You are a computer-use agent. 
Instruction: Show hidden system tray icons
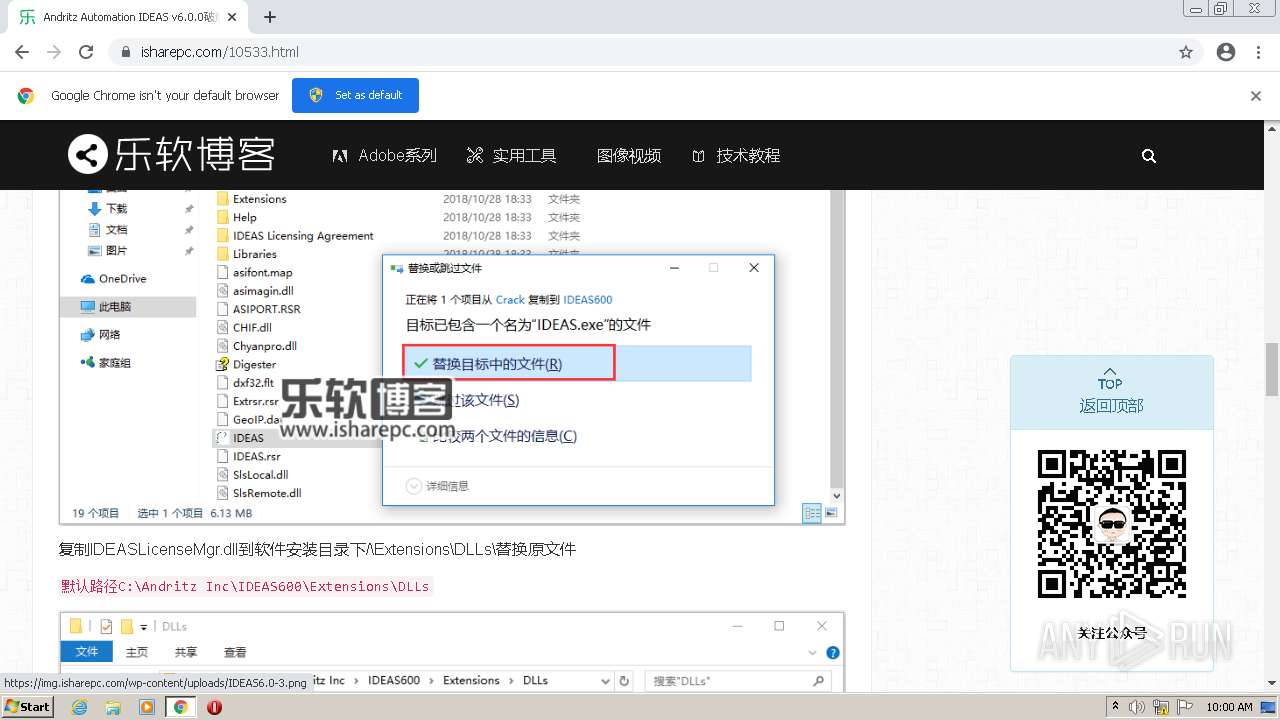click(1115, 707)
